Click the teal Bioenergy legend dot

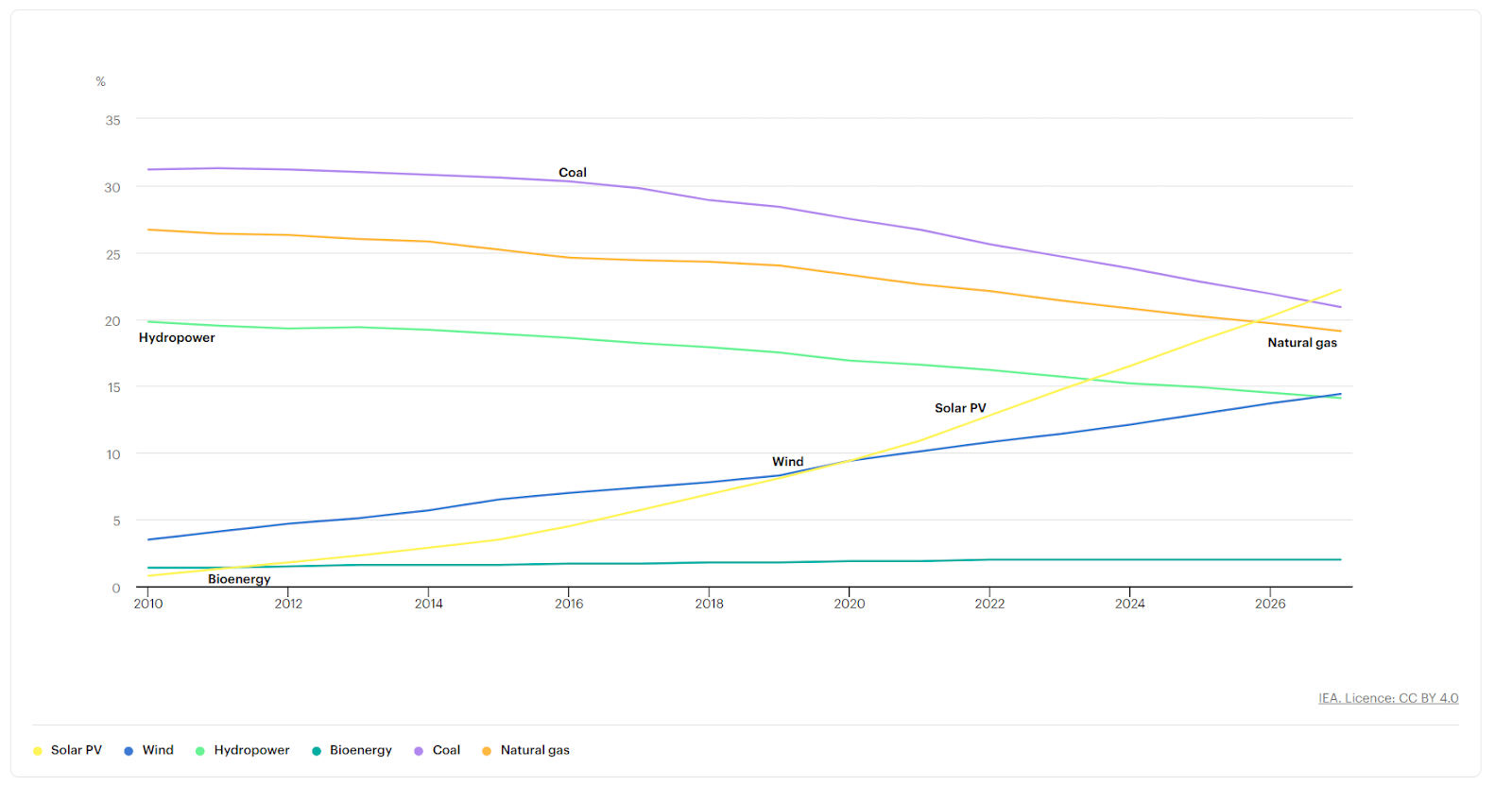click(317, 751)
